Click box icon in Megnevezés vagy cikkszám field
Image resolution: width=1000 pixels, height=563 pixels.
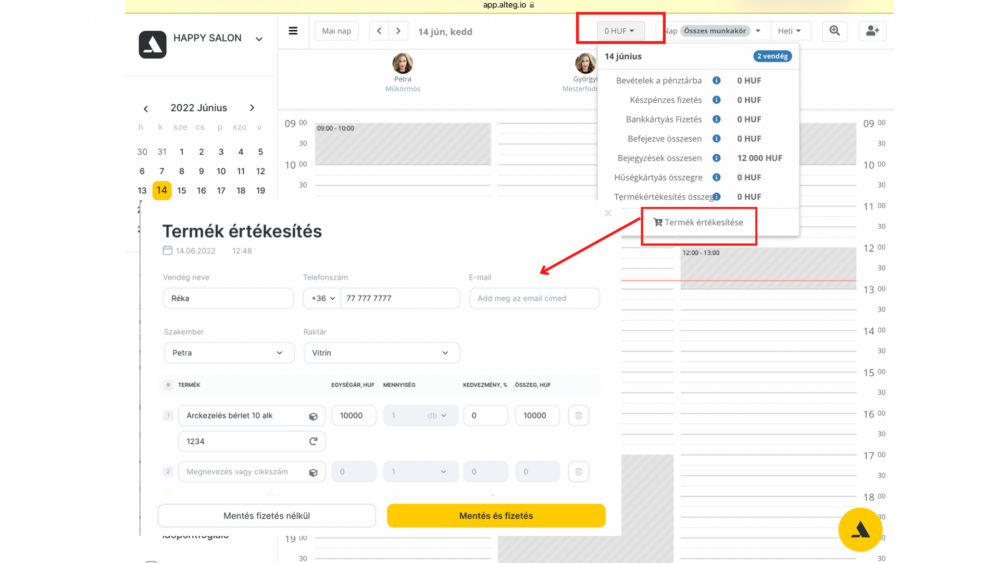coord(313,472)
